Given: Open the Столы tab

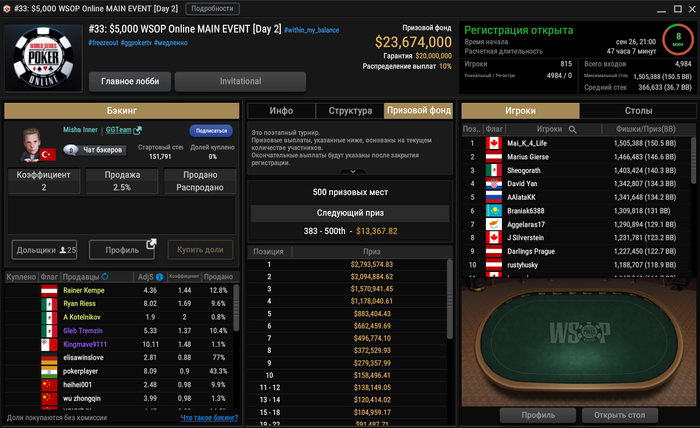Looking at the screenshot, I should tap(638, 111).
